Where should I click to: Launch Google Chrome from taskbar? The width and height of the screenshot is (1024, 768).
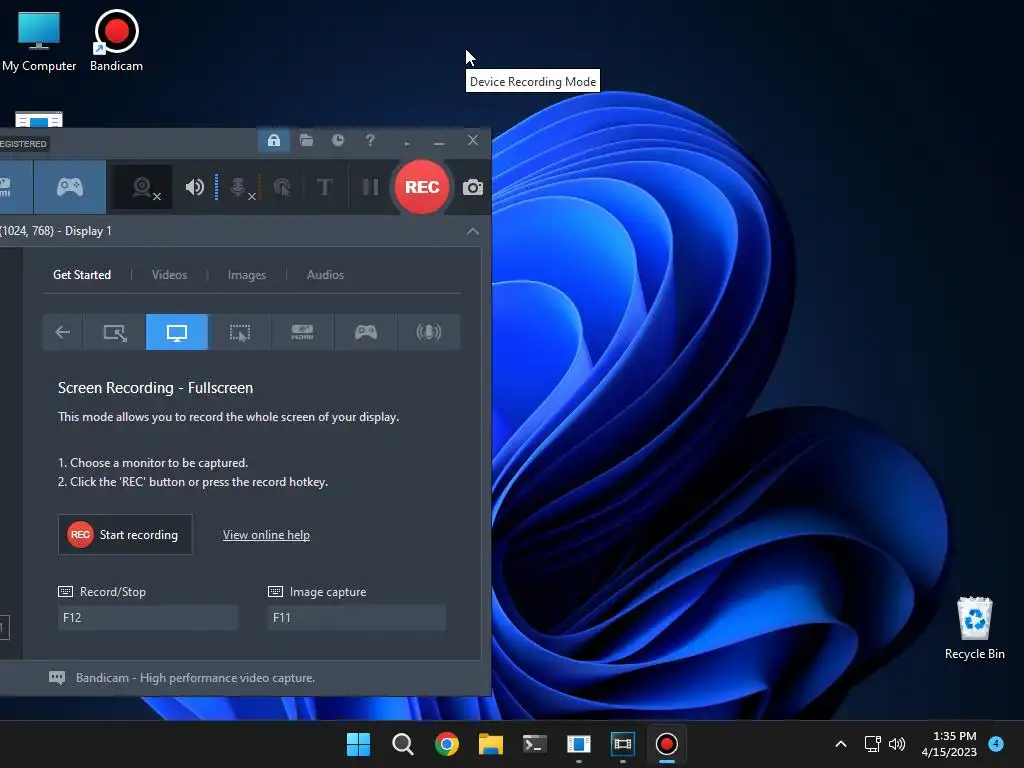click(x=447, y=744)
